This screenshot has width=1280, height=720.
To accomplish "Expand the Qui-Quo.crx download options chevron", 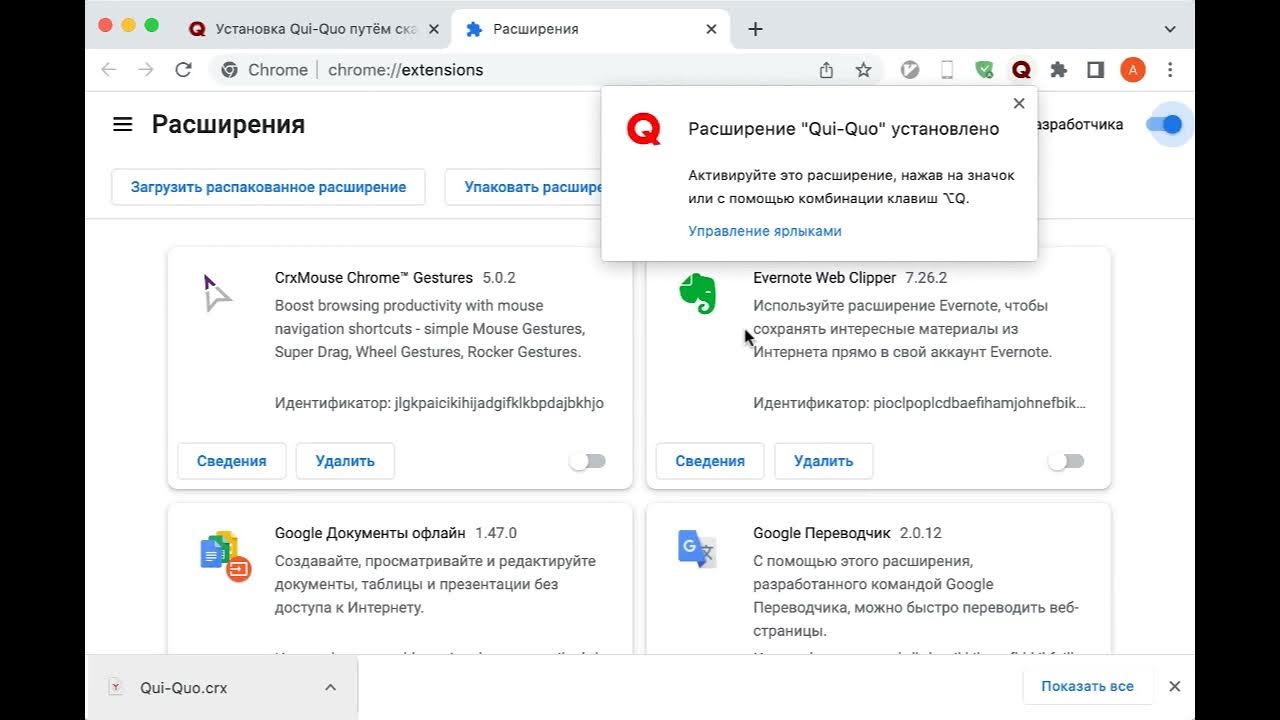I will pos(330,687).
